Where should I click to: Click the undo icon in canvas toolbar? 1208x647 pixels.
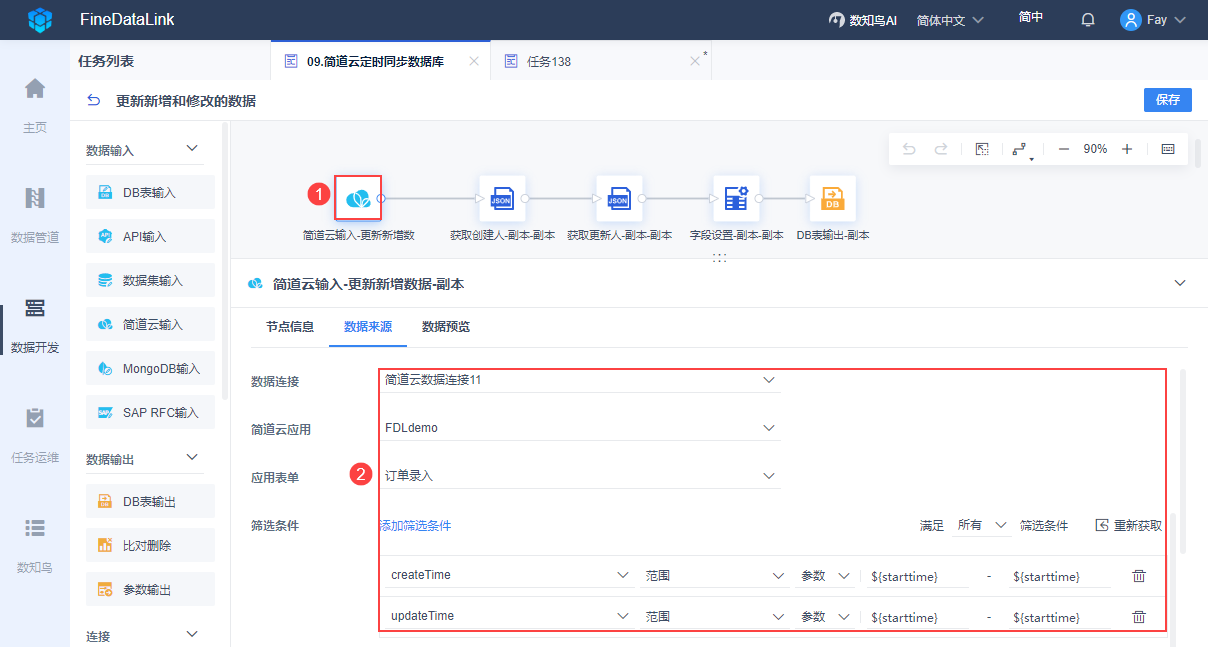tap(909, 149)
